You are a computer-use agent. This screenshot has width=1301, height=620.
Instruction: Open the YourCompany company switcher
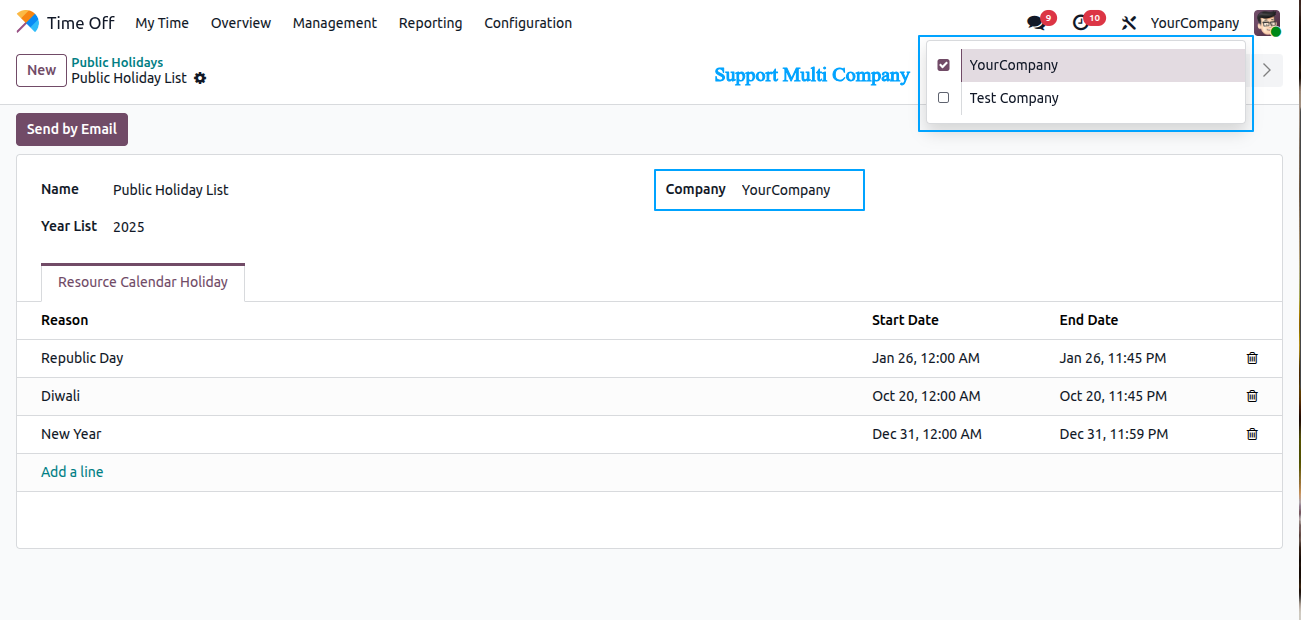pyautogui.click(x=1194, y=23)
